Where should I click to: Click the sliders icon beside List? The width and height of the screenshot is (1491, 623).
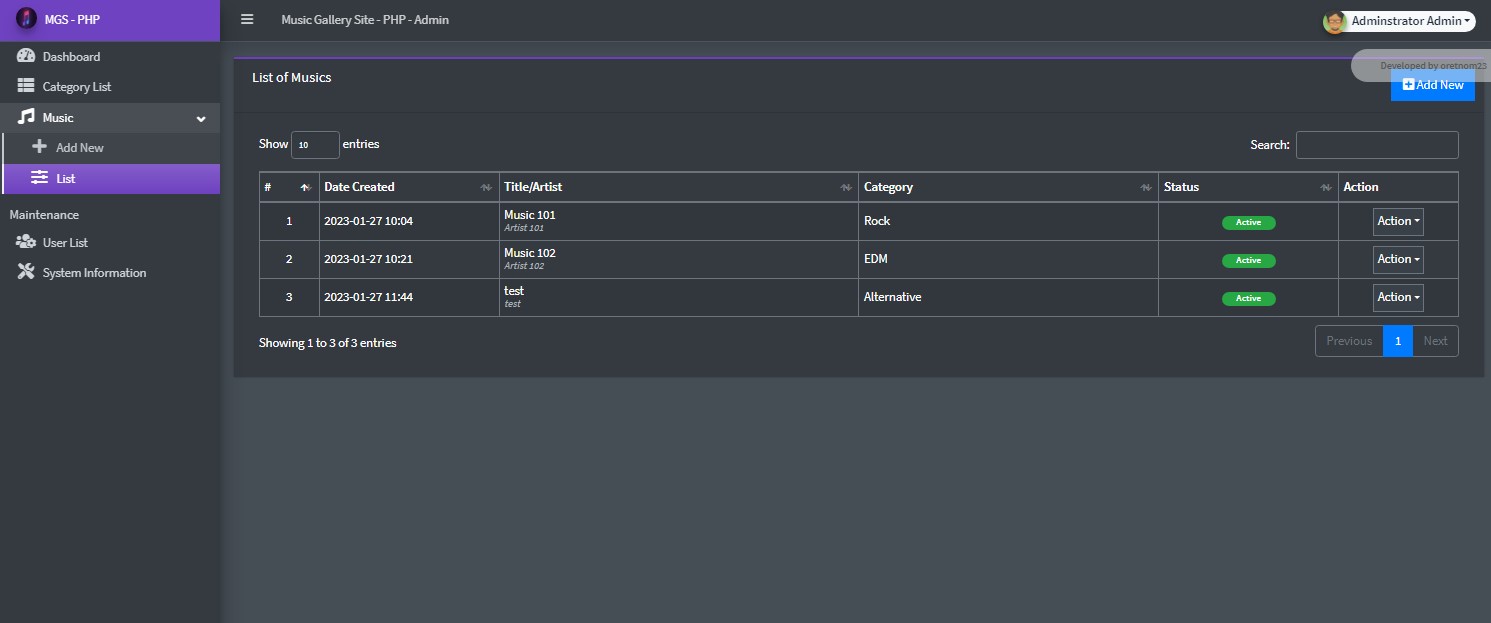pos(40,178)
